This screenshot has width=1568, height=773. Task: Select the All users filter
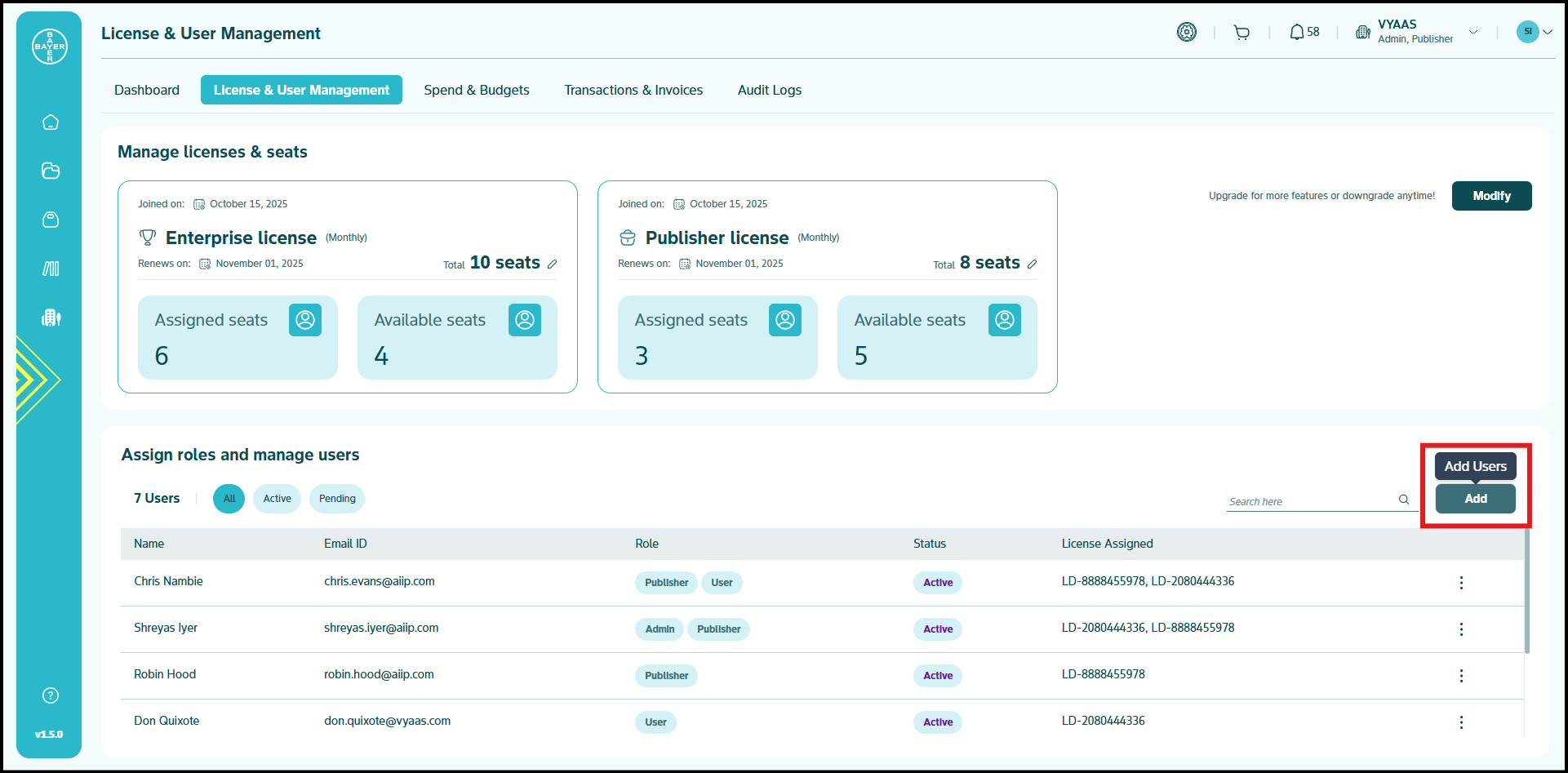[229, 499]
